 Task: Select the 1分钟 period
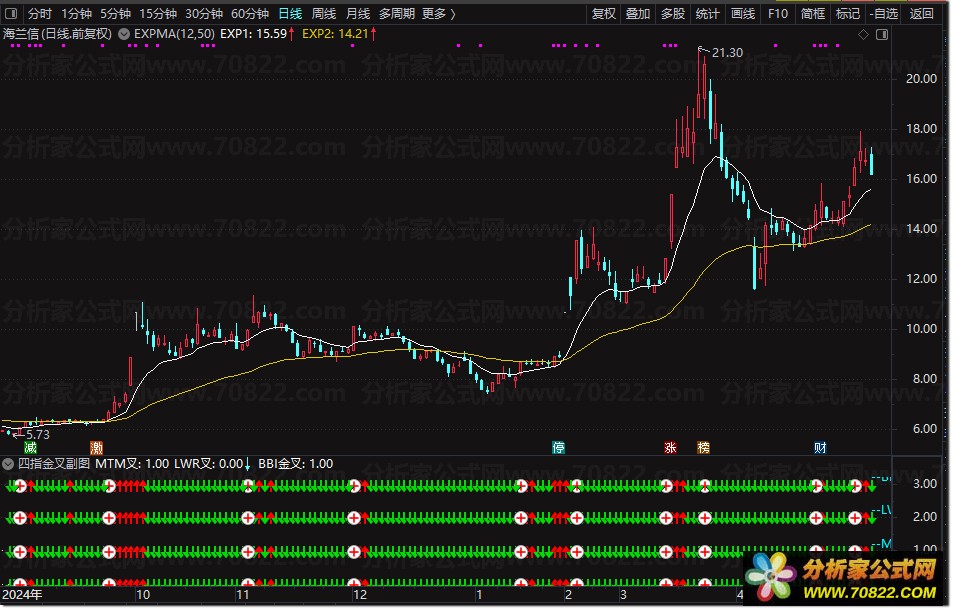pyautogui.click(x=77, y=13)
